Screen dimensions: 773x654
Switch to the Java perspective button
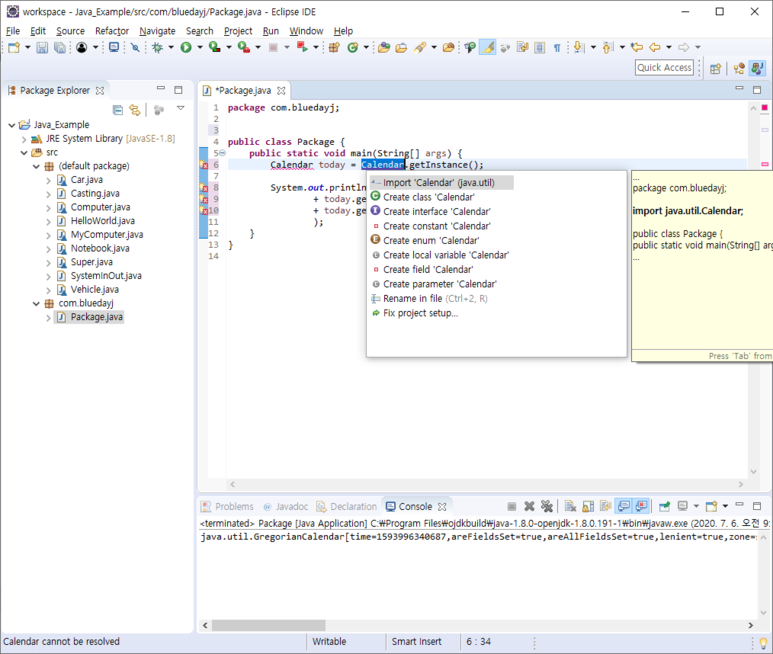pyautogui.click(x=757, y=69)
